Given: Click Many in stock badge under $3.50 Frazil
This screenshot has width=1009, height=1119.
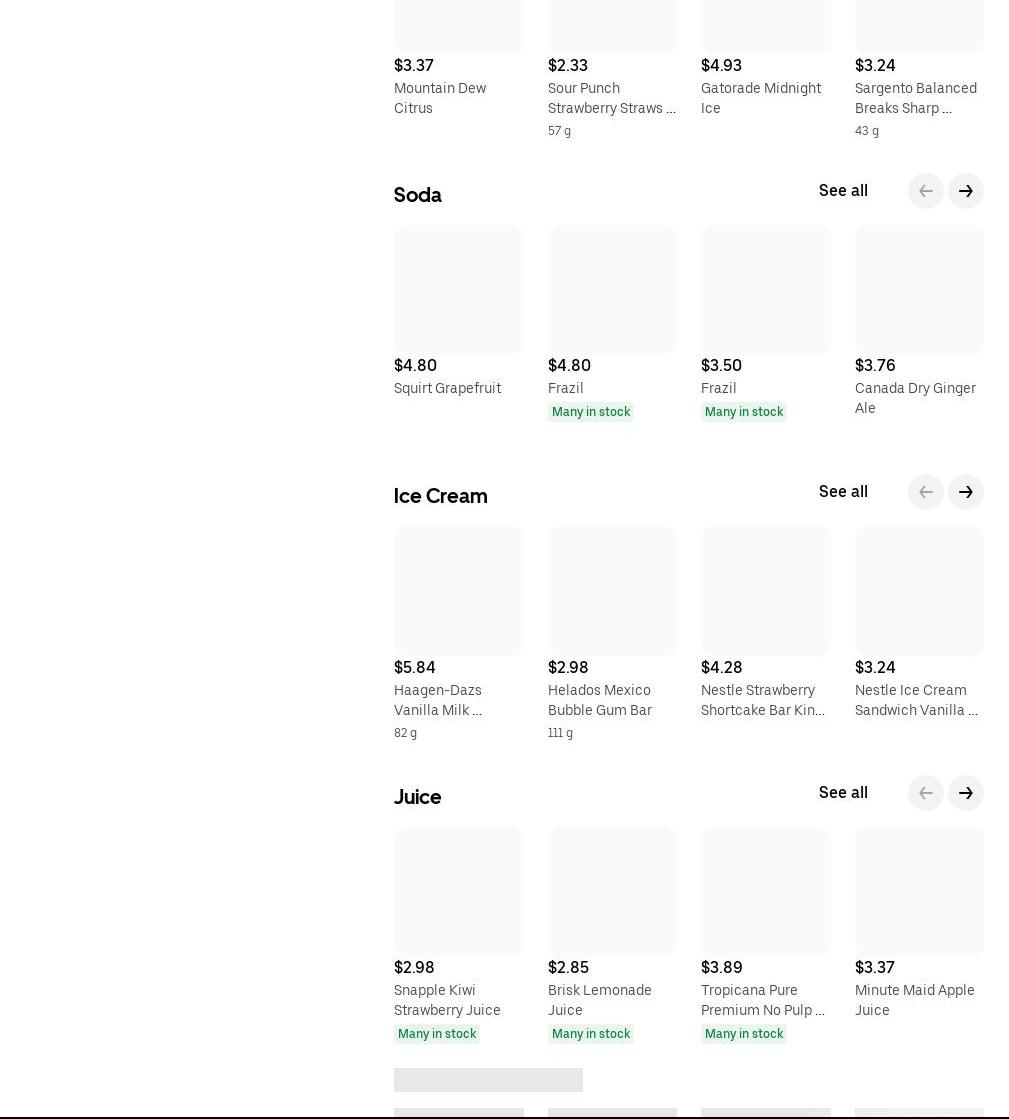Looking at the screenshot, I should (x=744, y=412).
